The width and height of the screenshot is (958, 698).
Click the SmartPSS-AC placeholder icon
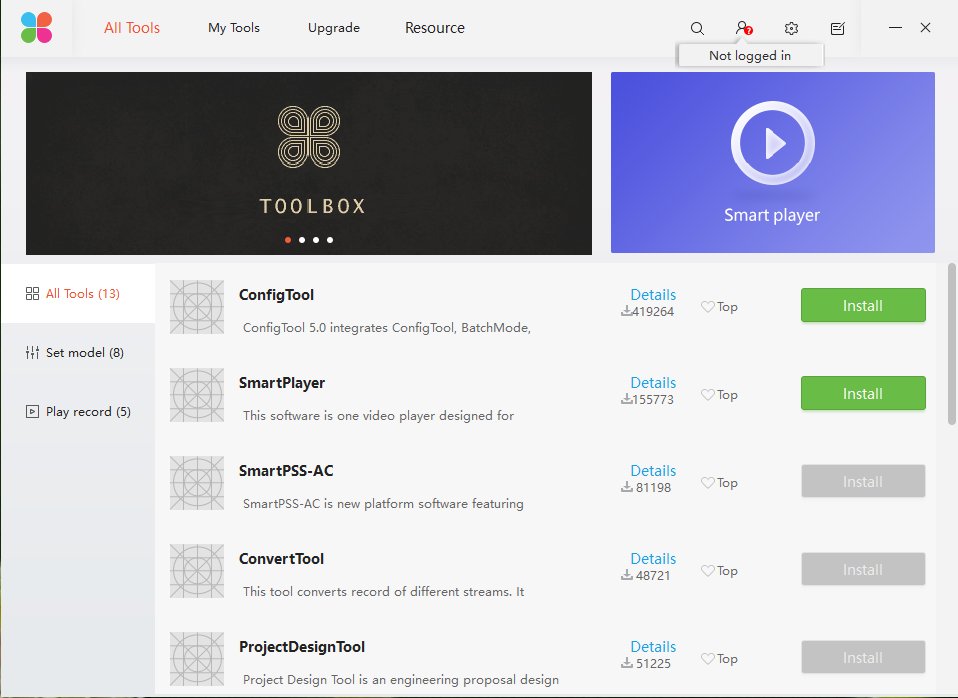click(197, 483)
